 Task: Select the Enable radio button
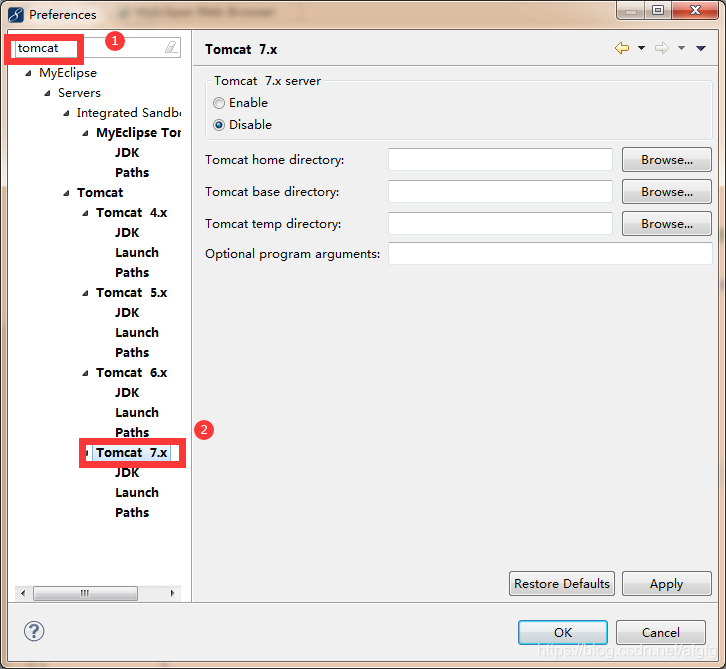219,103
